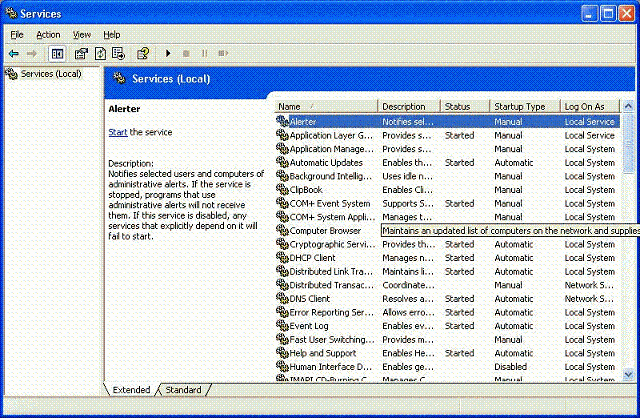The height and width of the screenshot is (418, 640).
Task: Select the COM+ Event System service
Action: [447, 203]
